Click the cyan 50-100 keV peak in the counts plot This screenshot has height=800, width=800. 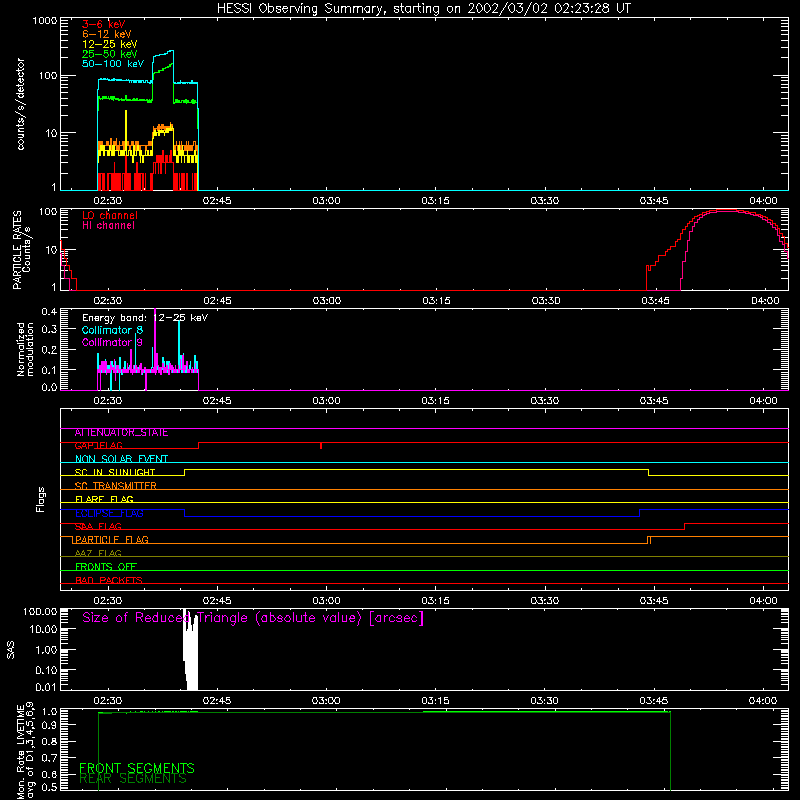point(163,53)
